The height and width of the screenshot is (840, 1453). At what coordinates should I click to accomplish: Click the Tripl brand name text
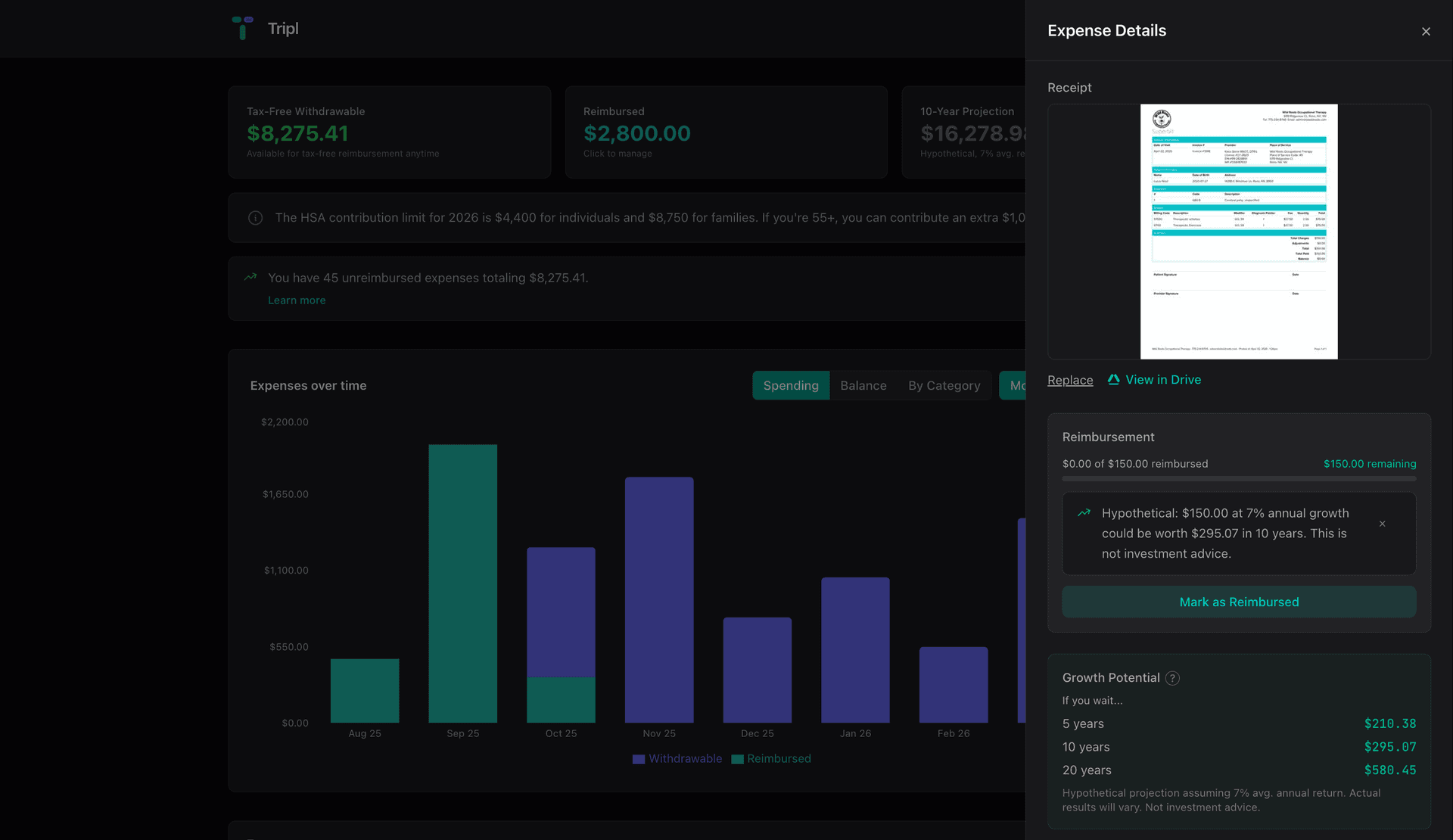click(283, 28)
